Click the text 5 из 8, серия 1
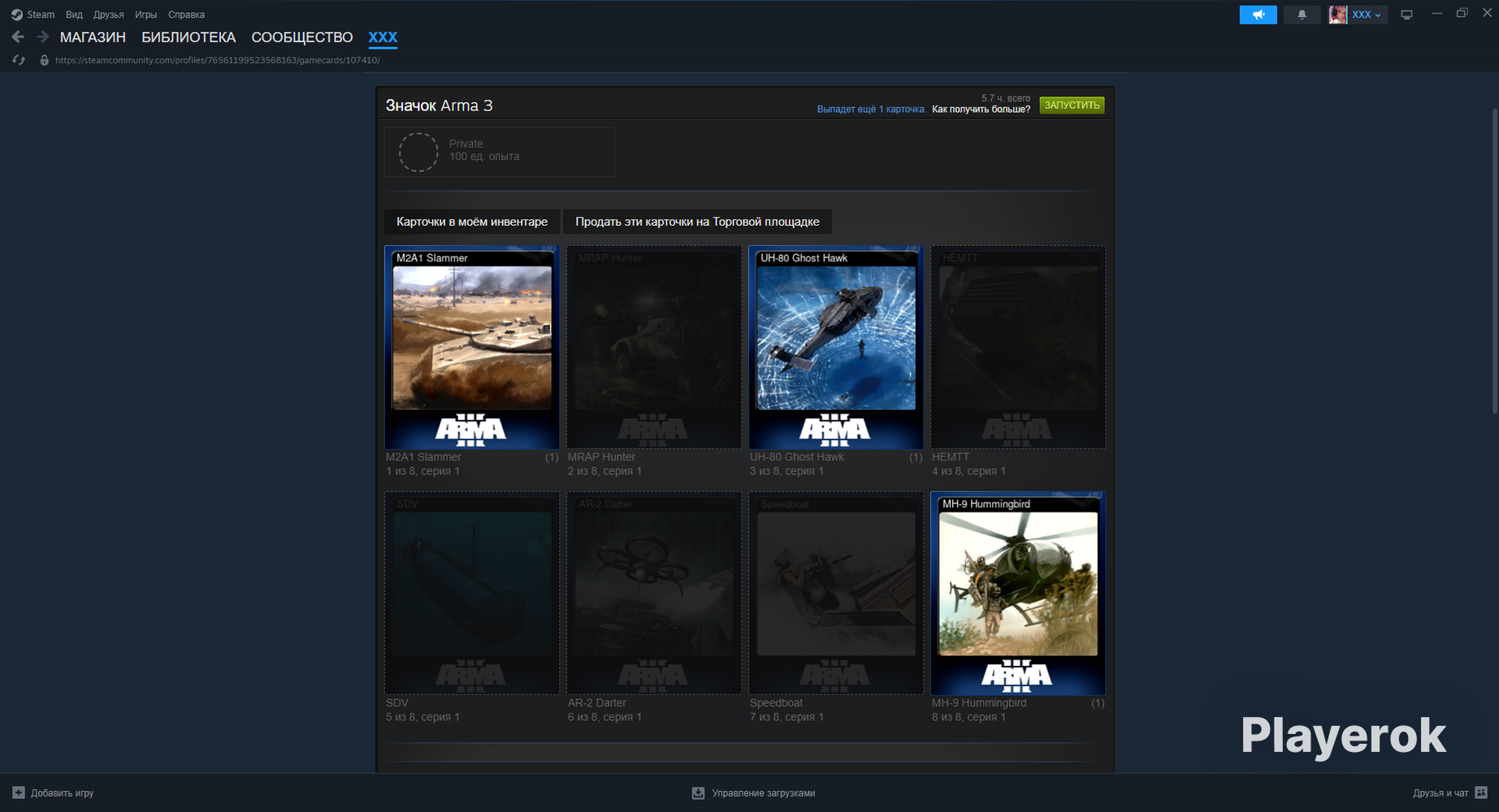The width and height of the screenshot is (1499, 812). coord(422,717)
